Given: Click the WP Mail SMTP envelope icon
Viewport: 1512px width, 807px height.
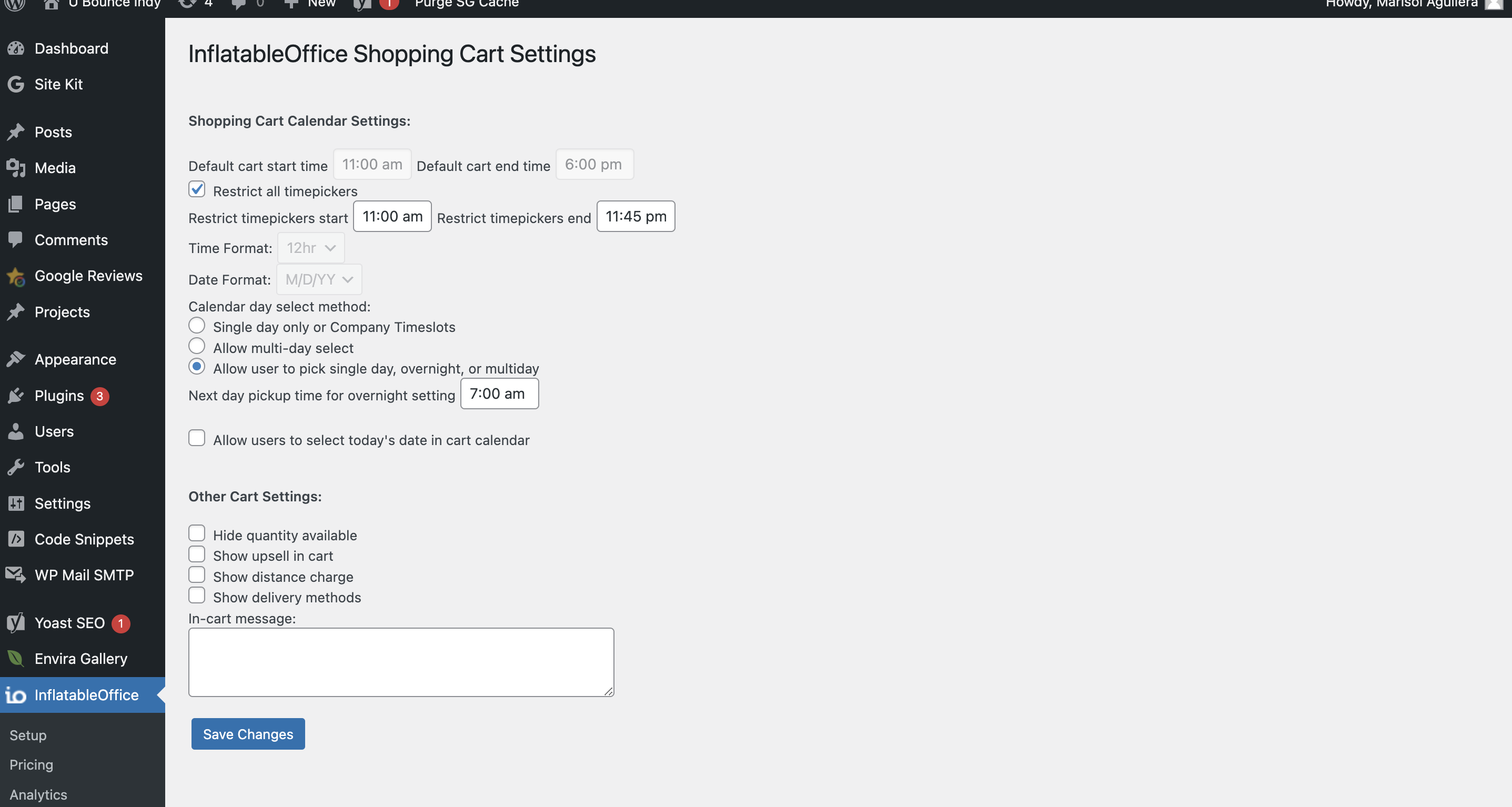Looking at the screenshot, I should 16,574.
